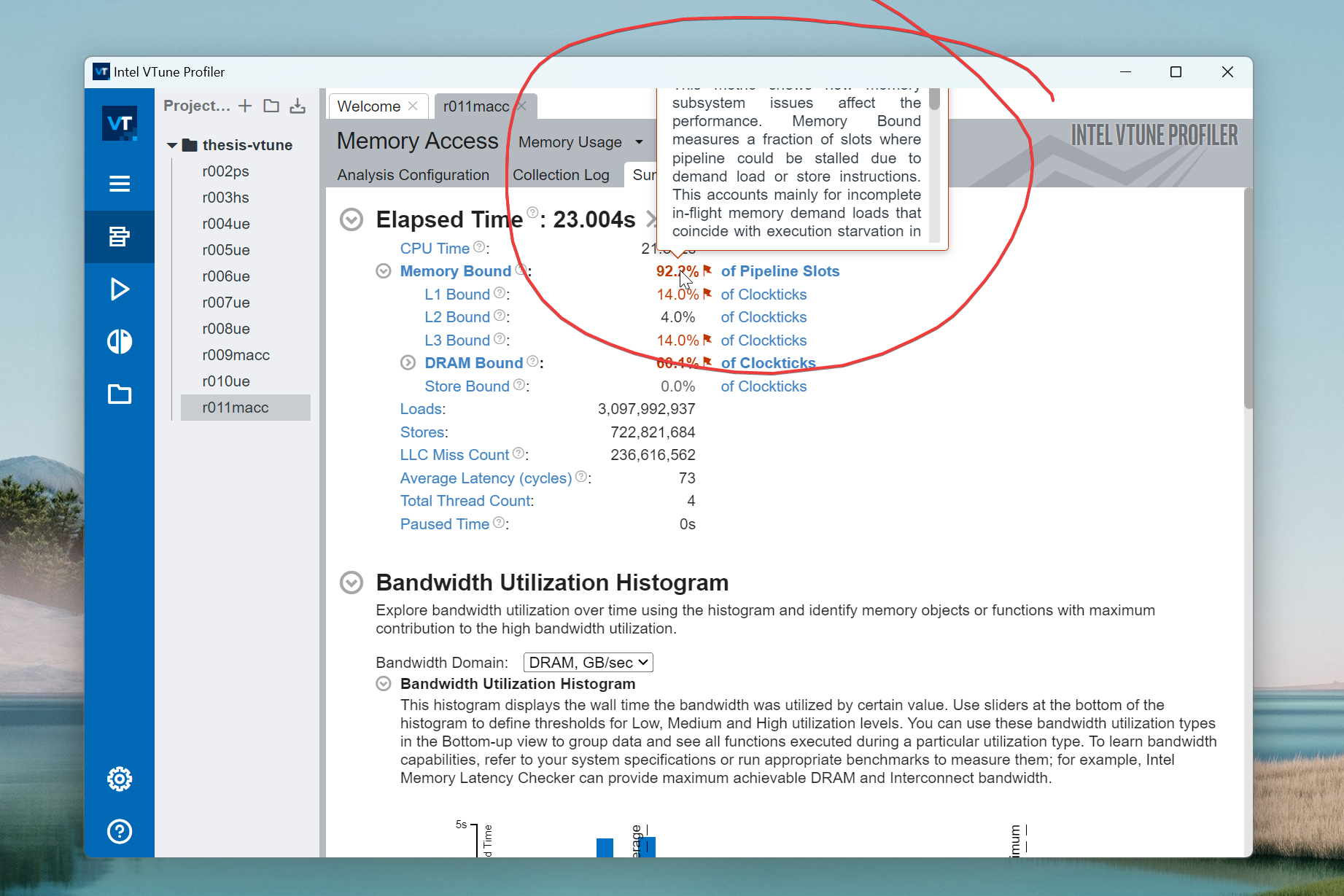Viewport: 1344px width, 896px height.
Task: Select result r011macc in project tree
Action: click(x=245, y=408)
